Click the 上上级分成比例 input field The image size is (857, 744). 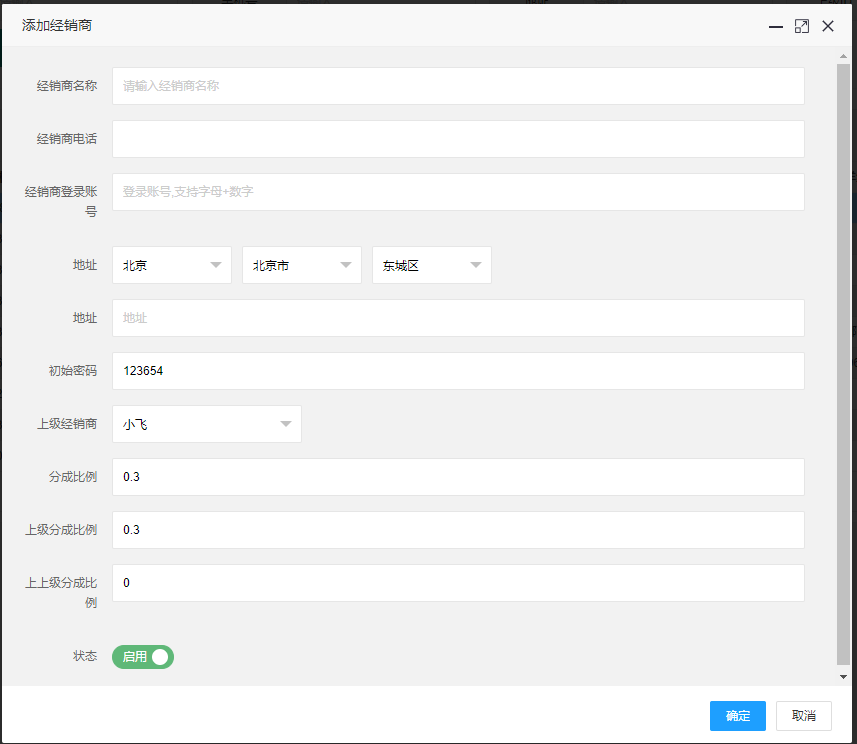pos(458,583)
